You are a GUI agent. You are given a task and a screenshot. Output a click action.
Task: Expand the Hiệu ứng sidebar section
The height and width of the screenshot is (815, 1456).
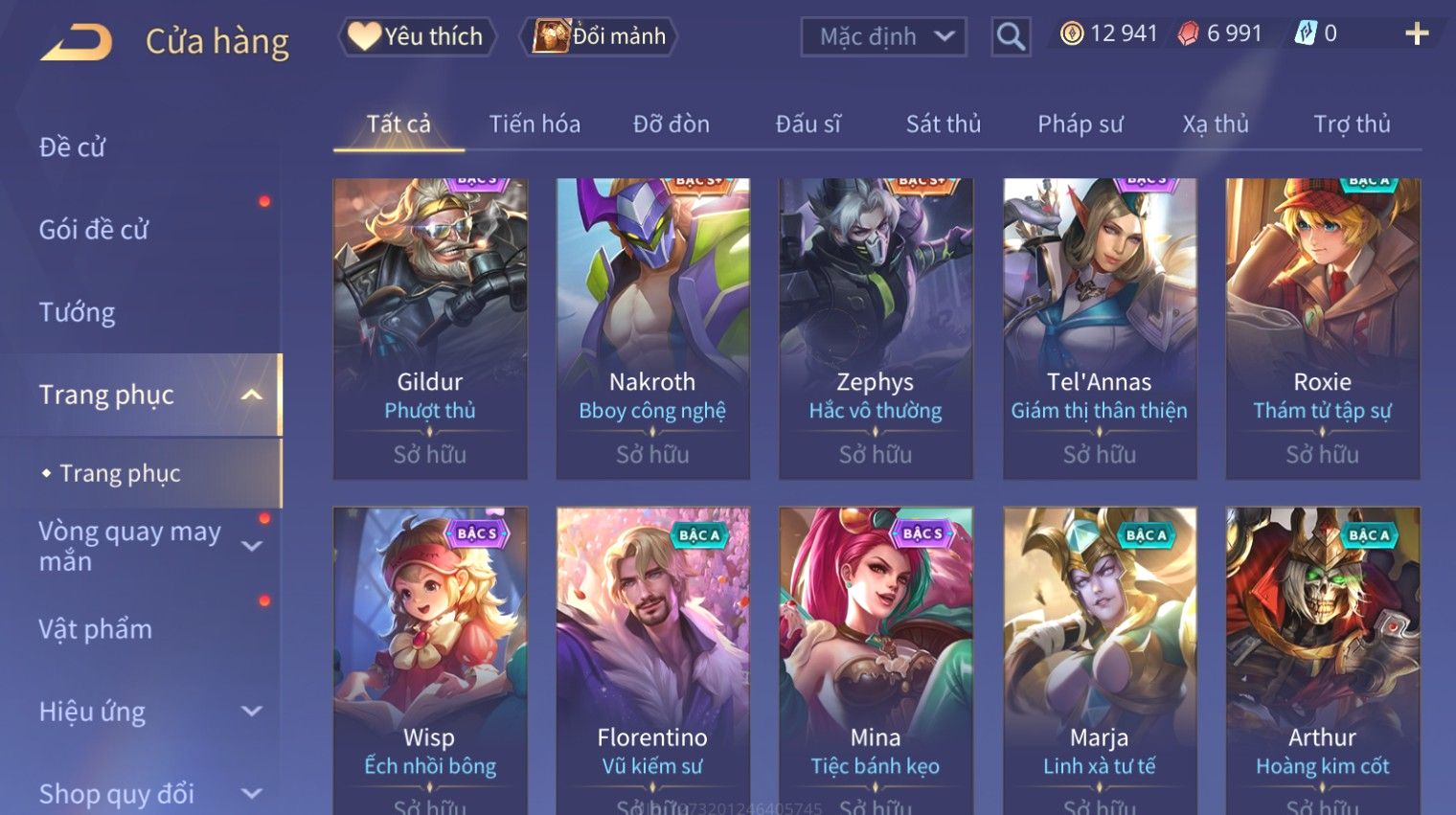pos(252,711)
